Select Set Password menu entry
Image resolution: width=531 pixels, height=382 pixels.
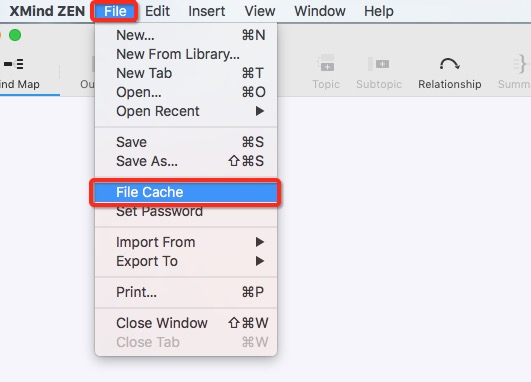pyautogui.click(x=186, y=211)
